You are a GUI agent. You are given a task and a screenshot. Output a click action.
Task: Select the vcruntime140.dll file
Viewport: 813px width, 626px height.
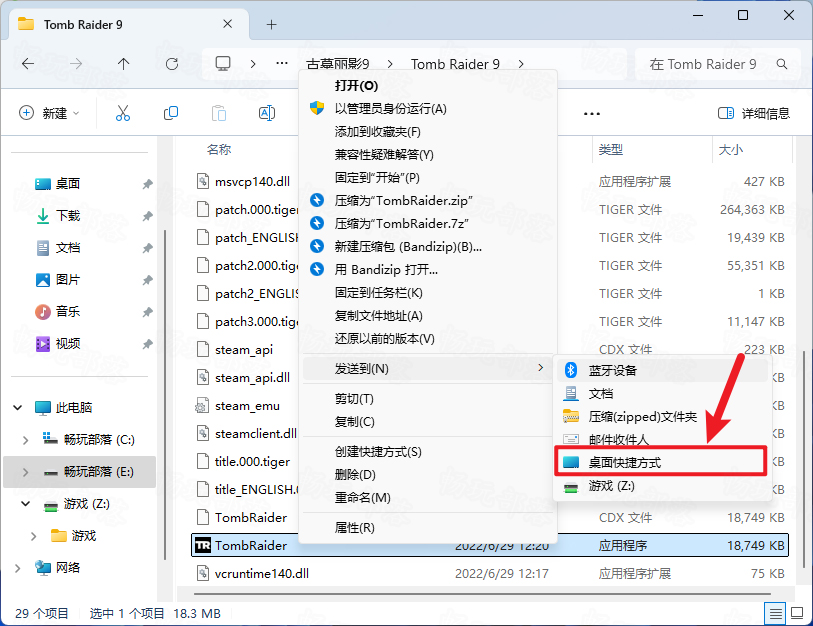tap(490, 574)
